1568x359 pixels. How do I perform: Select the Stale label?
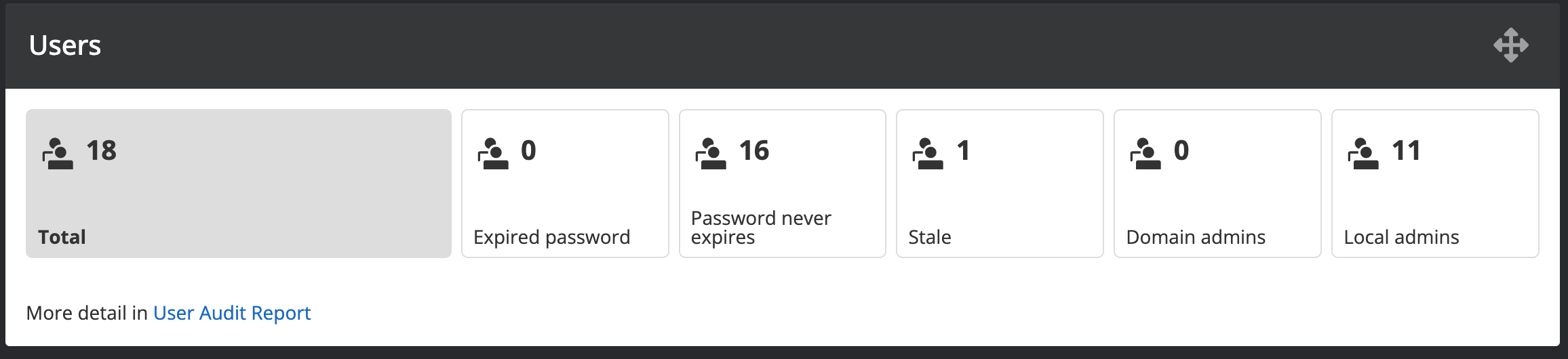pos(929,237)
